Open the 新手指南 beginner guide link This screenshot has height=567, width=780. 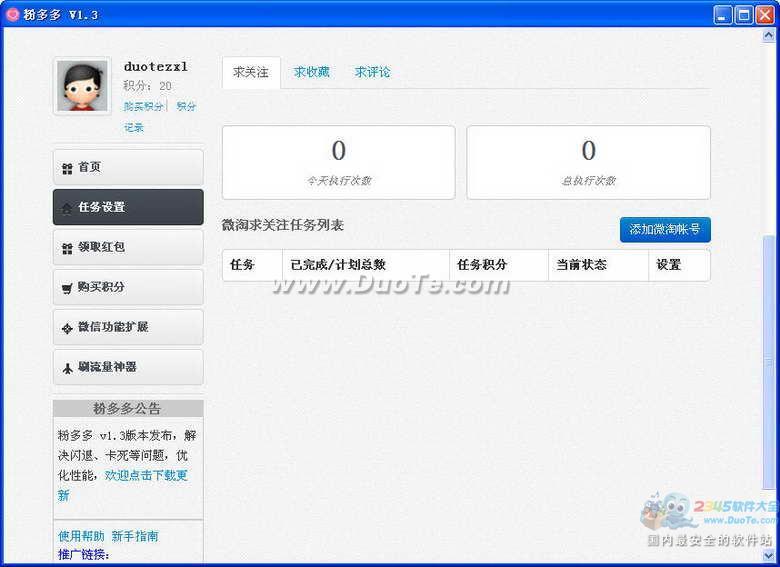coord(134,536)
